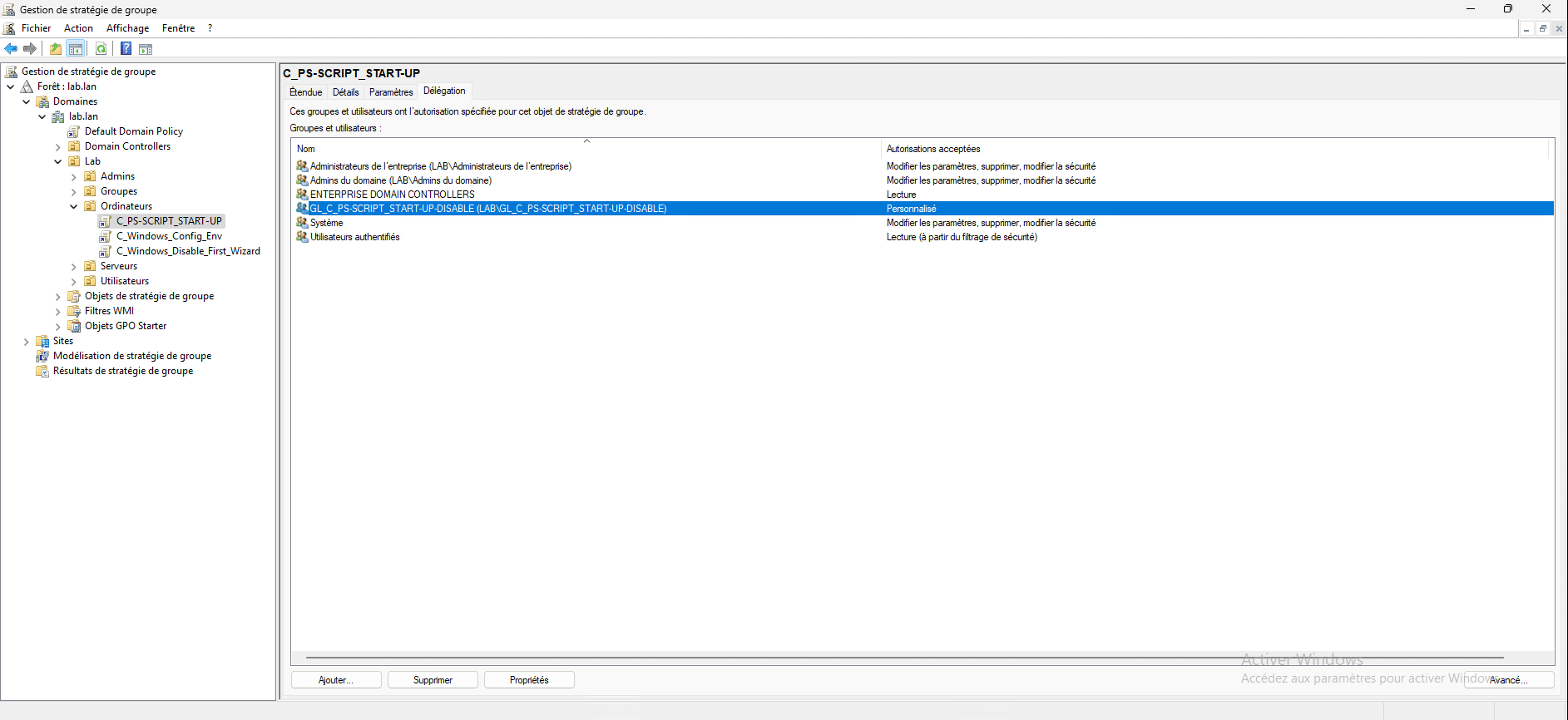Click the blue Back arrow in toolbar
This screenshot has width=1568, height=720.
click(x=11, y=49)
